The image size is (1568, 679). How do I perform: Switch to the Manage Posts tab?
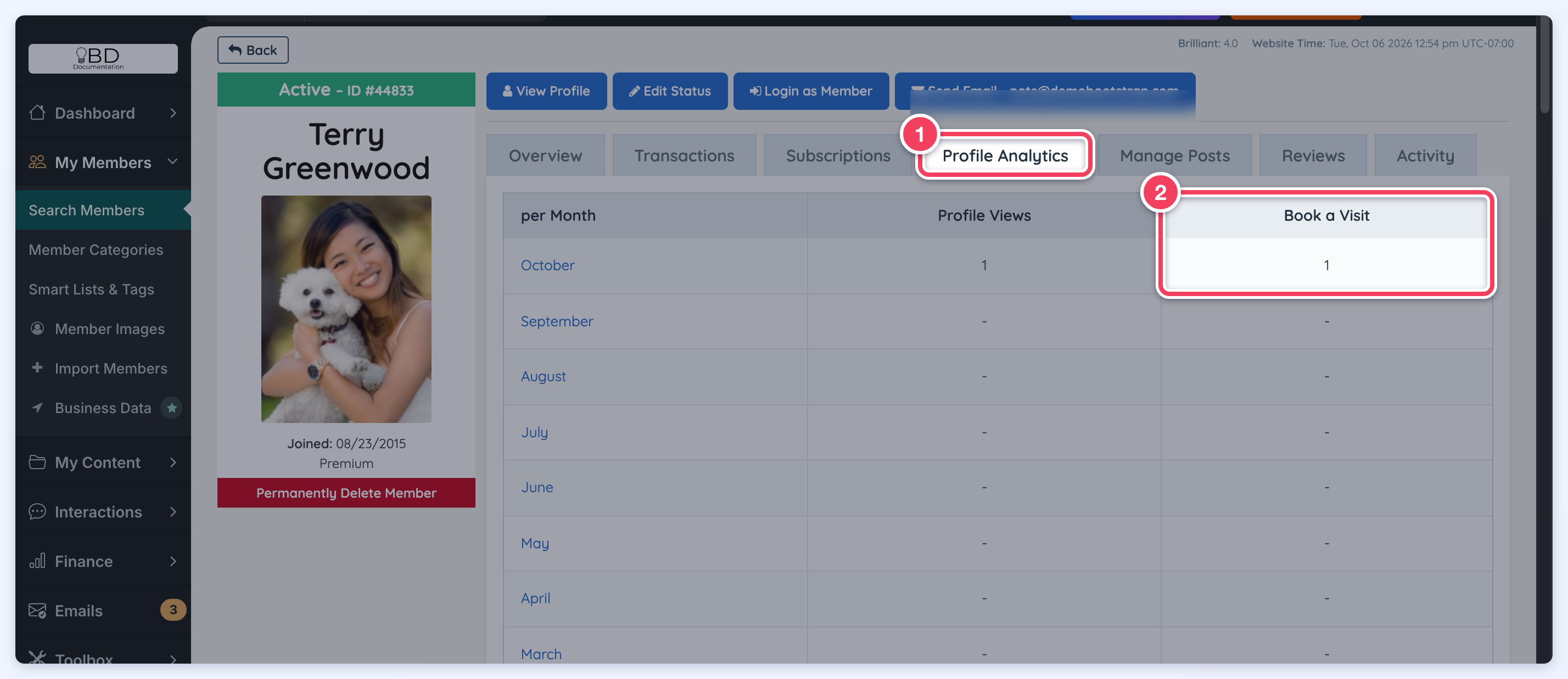click(1175, 156)
